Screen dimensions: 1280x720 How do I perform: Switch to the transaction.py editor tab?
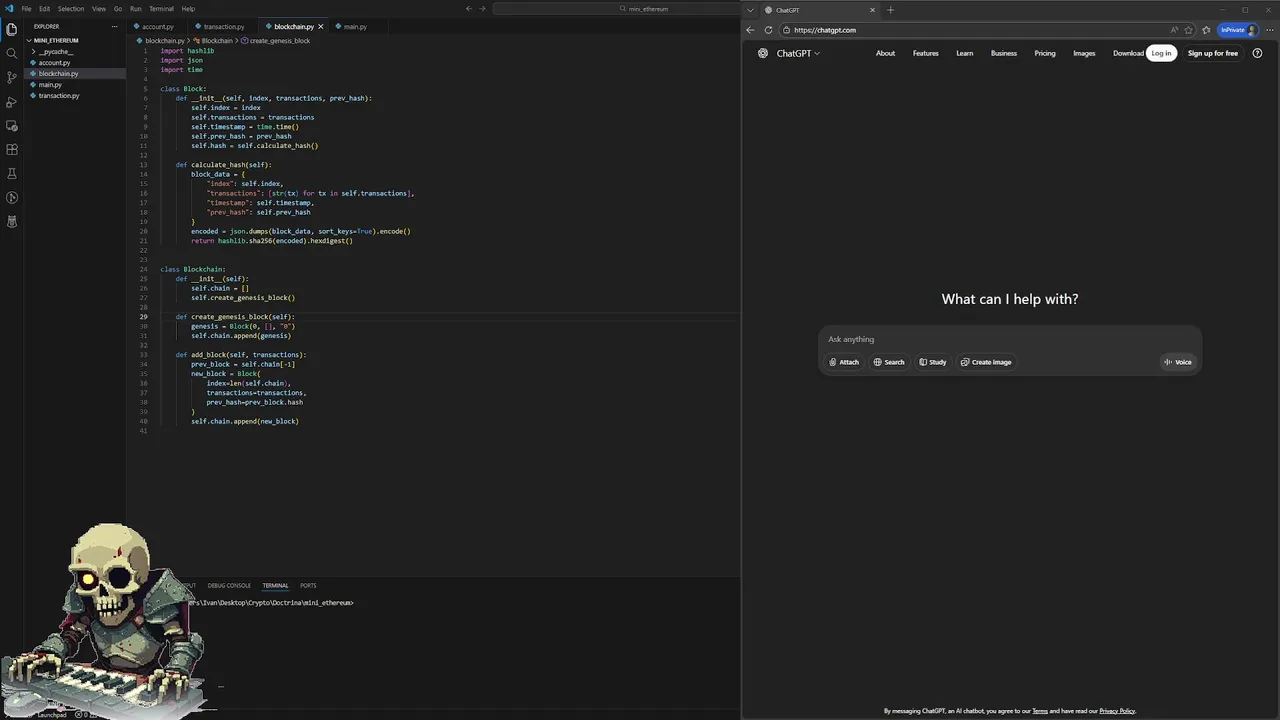point(223,27)
